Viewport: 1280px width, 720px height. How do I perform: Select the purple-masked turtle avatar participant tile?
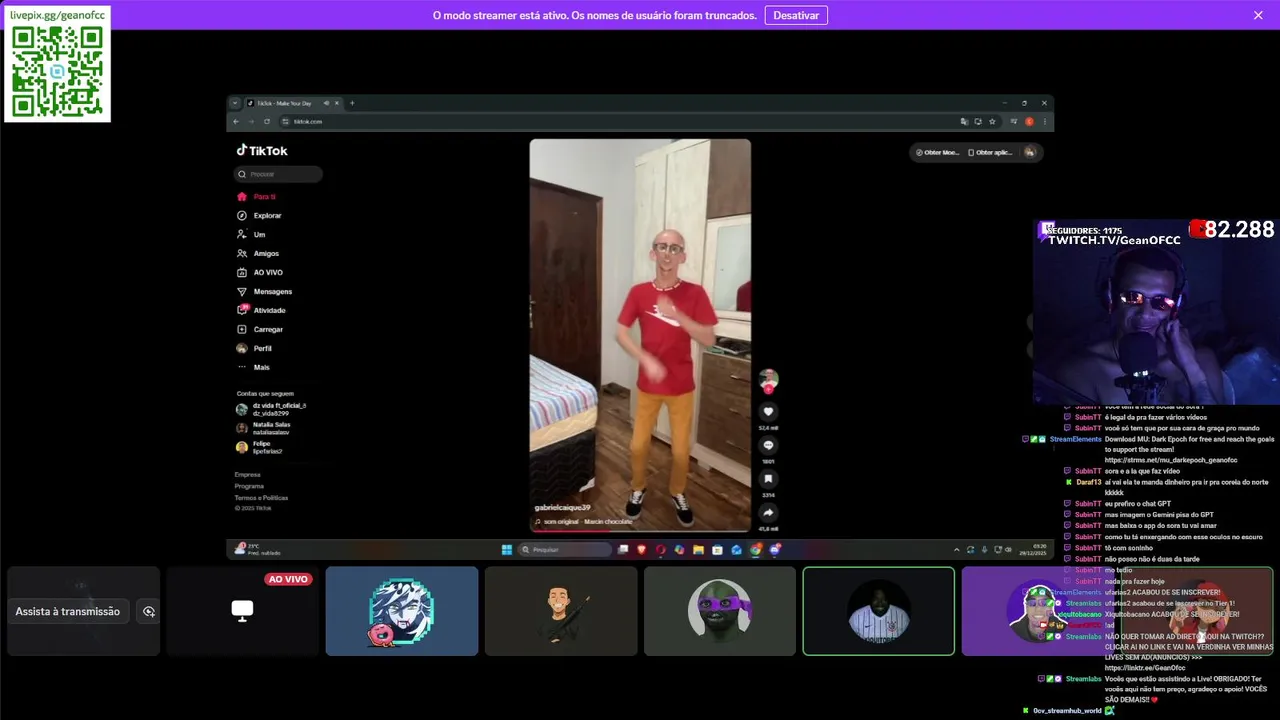click(720, 611)
